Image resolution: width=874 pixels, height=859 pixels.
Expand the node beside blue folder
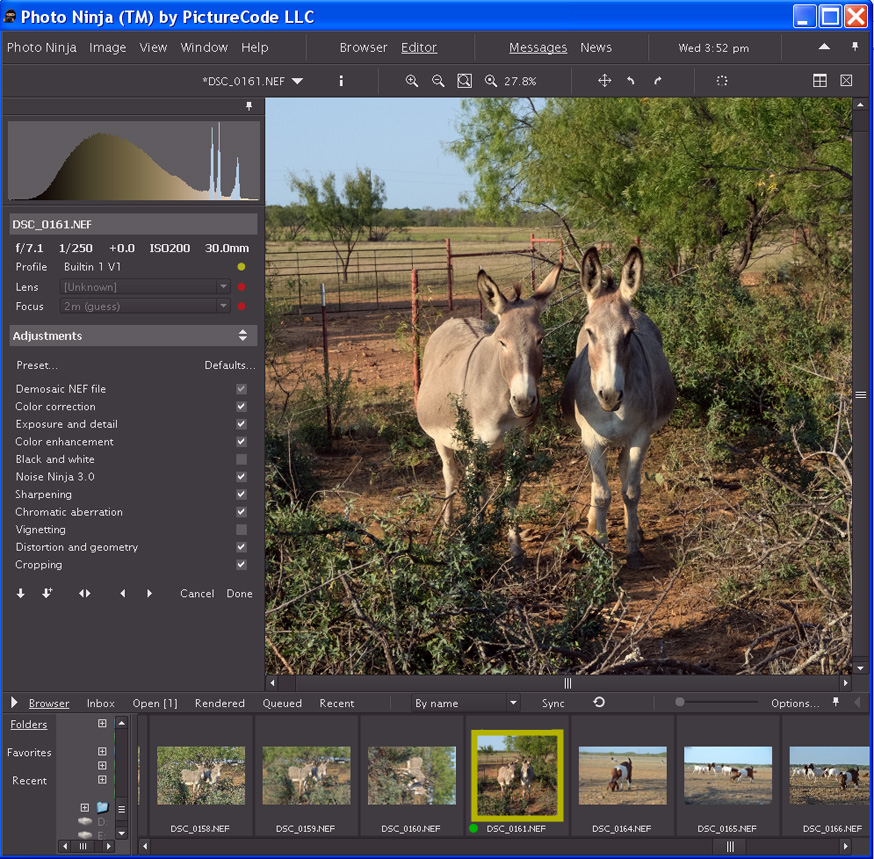85,807
